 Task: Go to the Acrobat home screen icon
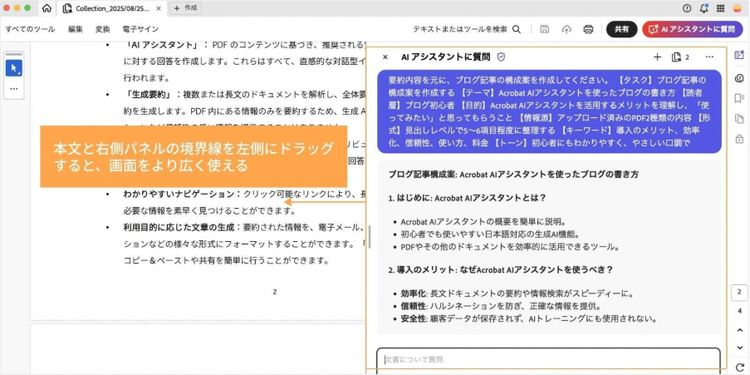coord(47,8)
